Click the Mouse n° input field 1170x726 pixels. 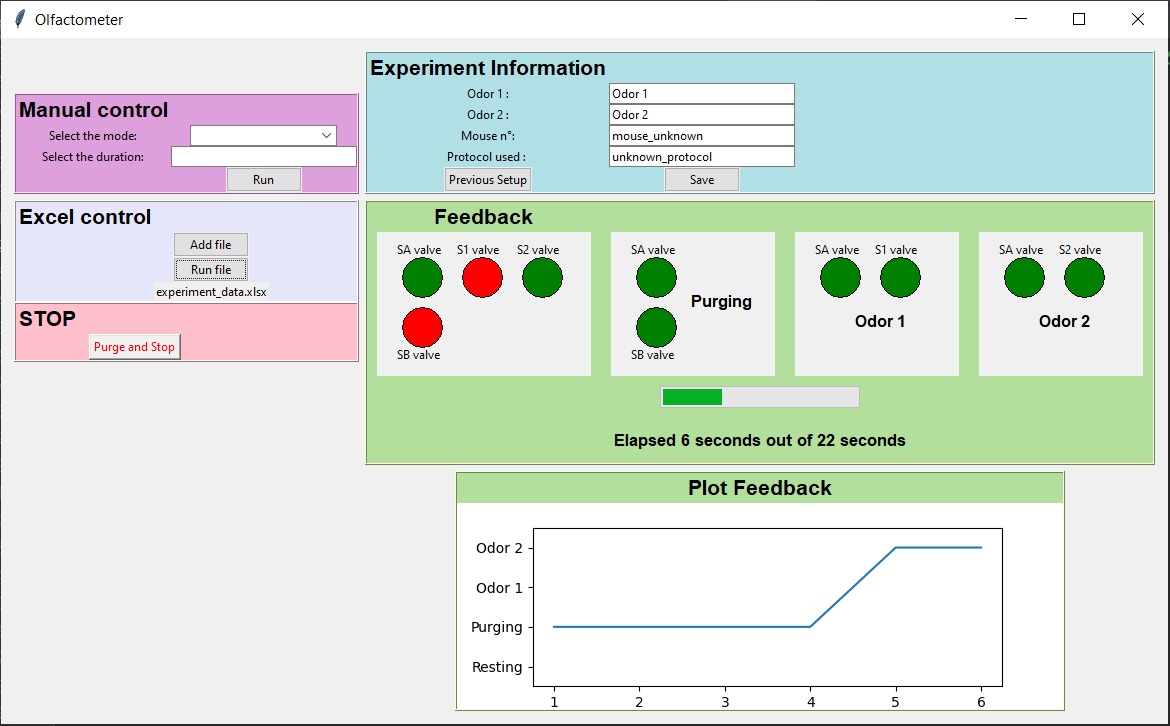(x=701, y=136)
